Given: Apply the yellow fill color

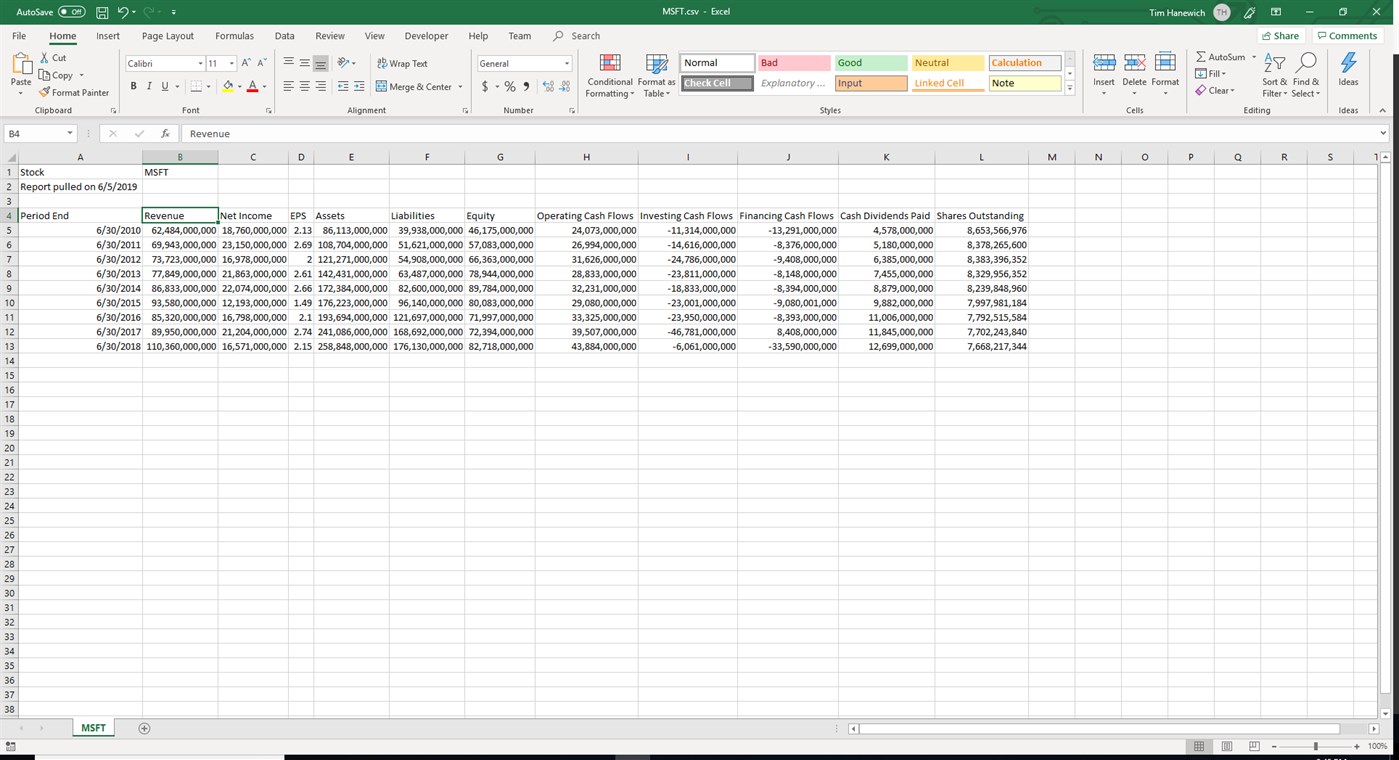Looking at the screenshot, I should click(228, 87).
